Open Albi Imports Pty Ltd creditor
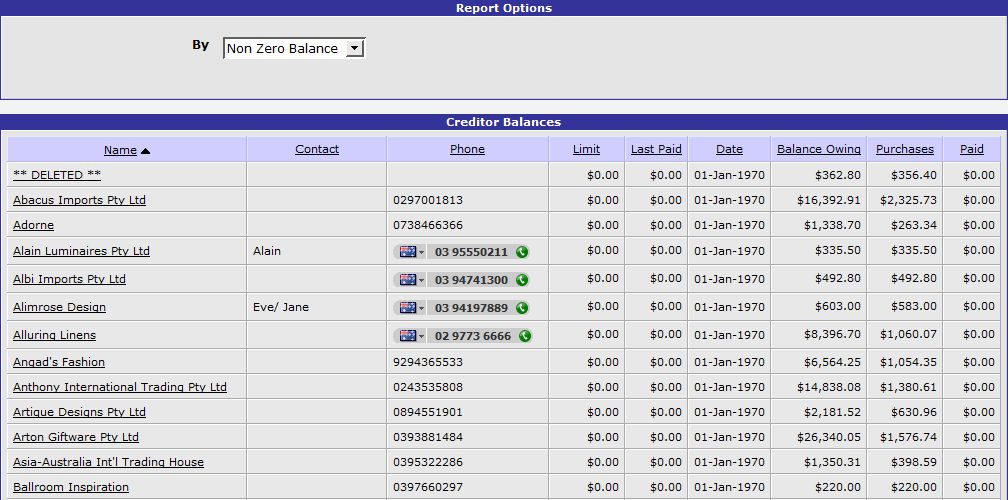Image resolution: width=1008 pixels, height=500 pixels. coord(69,279)
